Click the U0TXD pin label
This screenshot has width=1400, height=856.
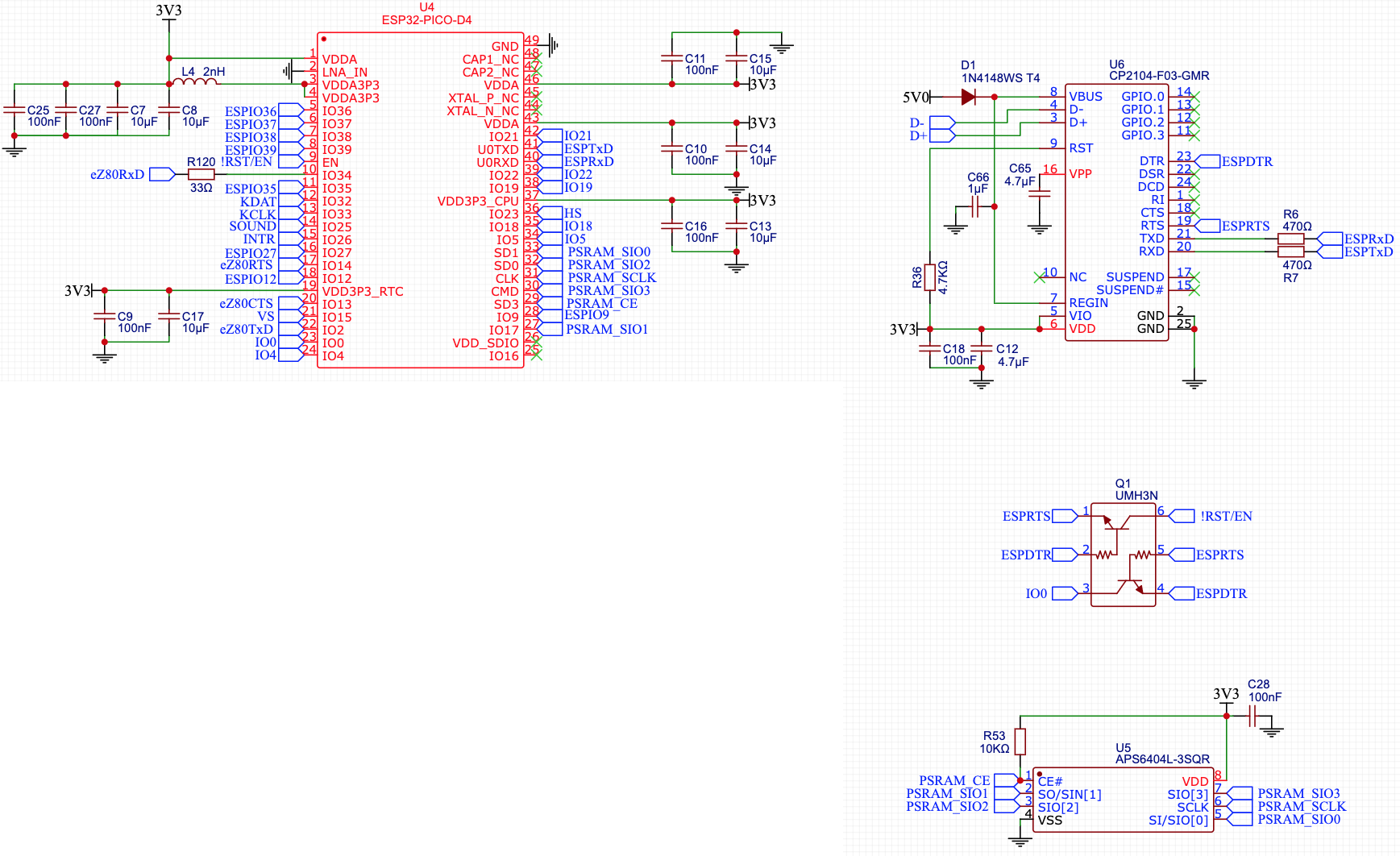498,150
